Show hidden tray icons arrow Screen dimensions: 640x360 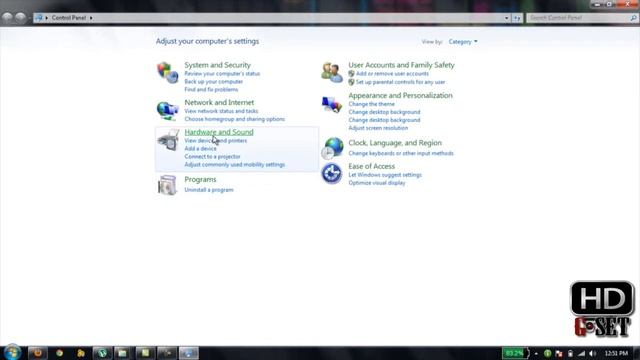(536, 353)
